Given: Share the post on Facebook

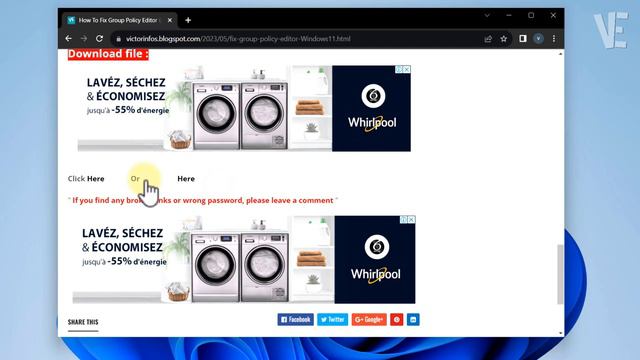Looking at the screenshot, I should [296, 319].
